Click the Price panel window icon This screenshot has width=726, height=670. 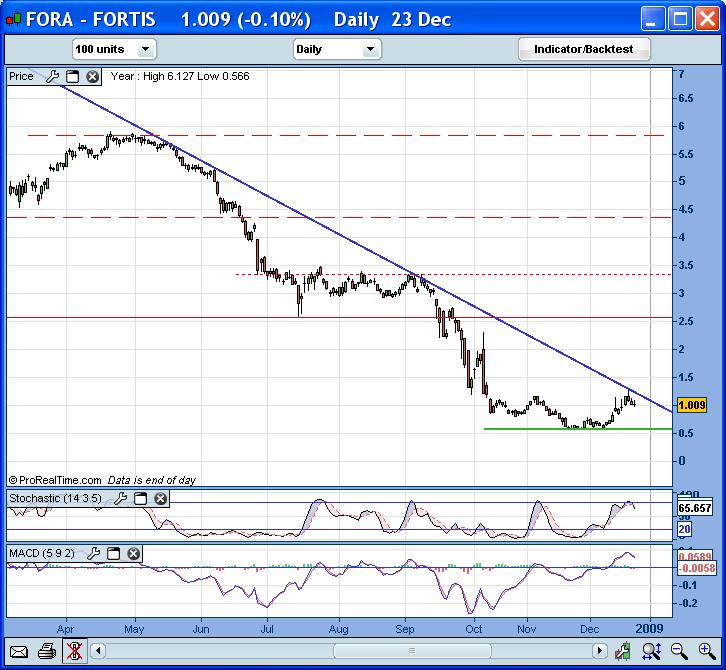click(73, 76)
